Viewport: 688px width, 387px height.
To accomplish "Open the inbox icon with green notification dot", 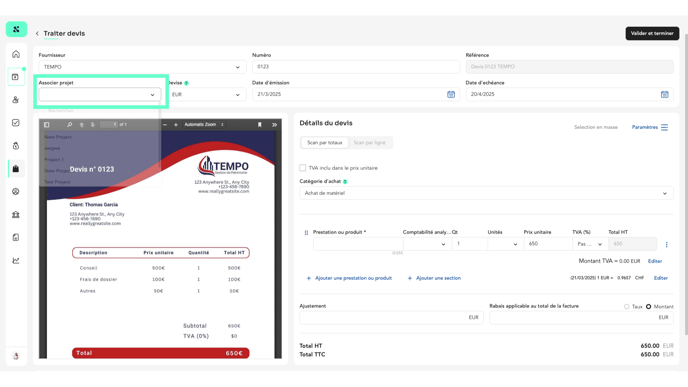I will [x=16, y=77].
